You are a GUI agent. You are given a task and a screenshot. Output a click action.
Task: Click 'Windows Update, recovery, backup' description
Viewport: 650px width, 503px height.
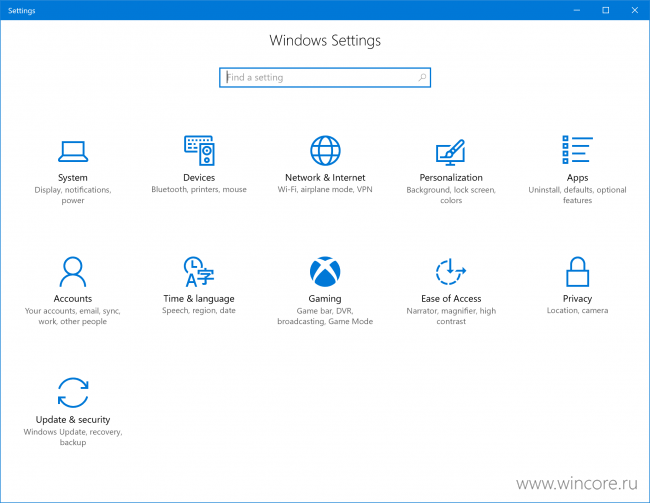coord(73,437)
